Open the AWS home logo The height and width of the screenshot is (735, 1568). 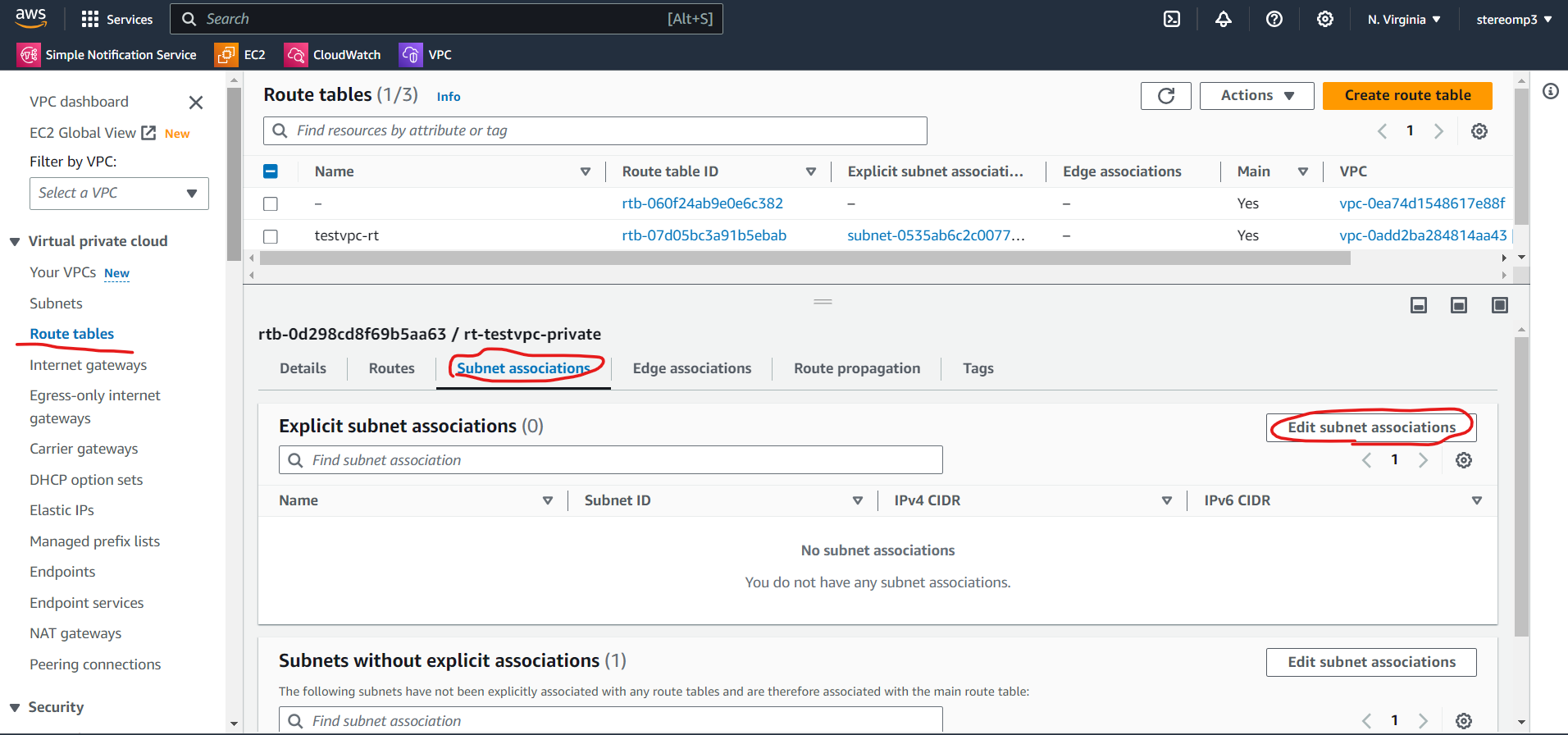(31, 19)
